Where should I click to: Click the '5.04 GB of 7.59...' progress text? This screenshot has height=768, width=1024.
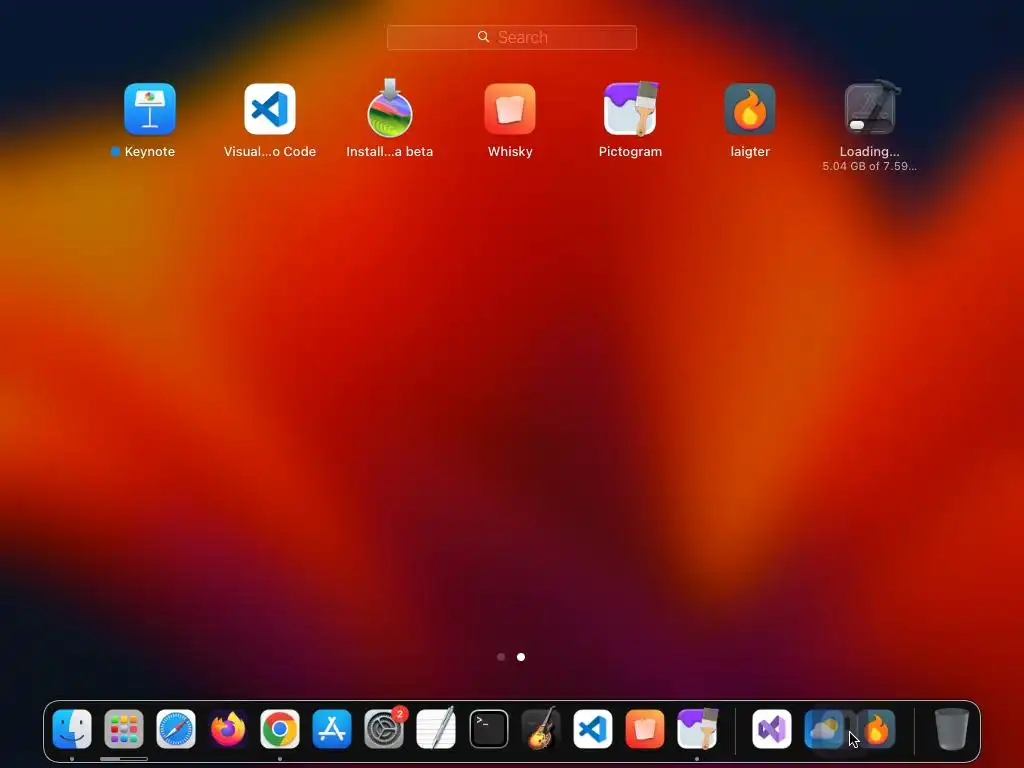869,167
